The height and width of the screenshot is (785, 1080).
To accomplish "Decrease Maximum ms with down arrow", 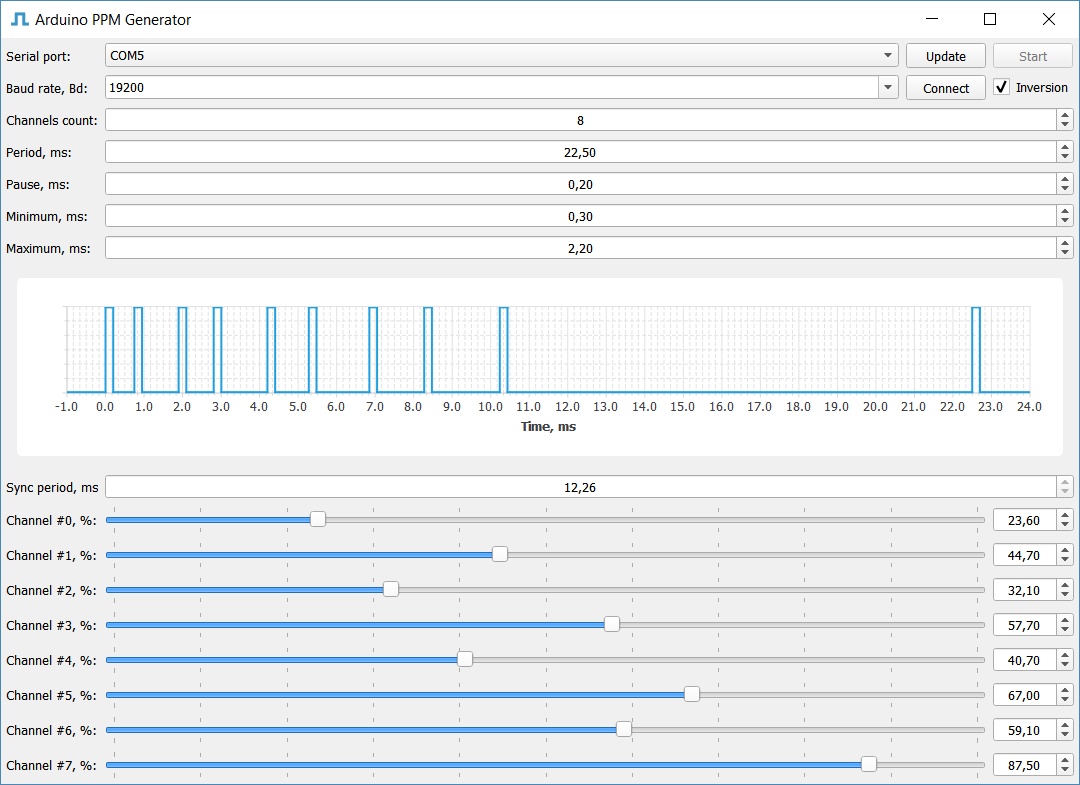I will [1065, 253].
